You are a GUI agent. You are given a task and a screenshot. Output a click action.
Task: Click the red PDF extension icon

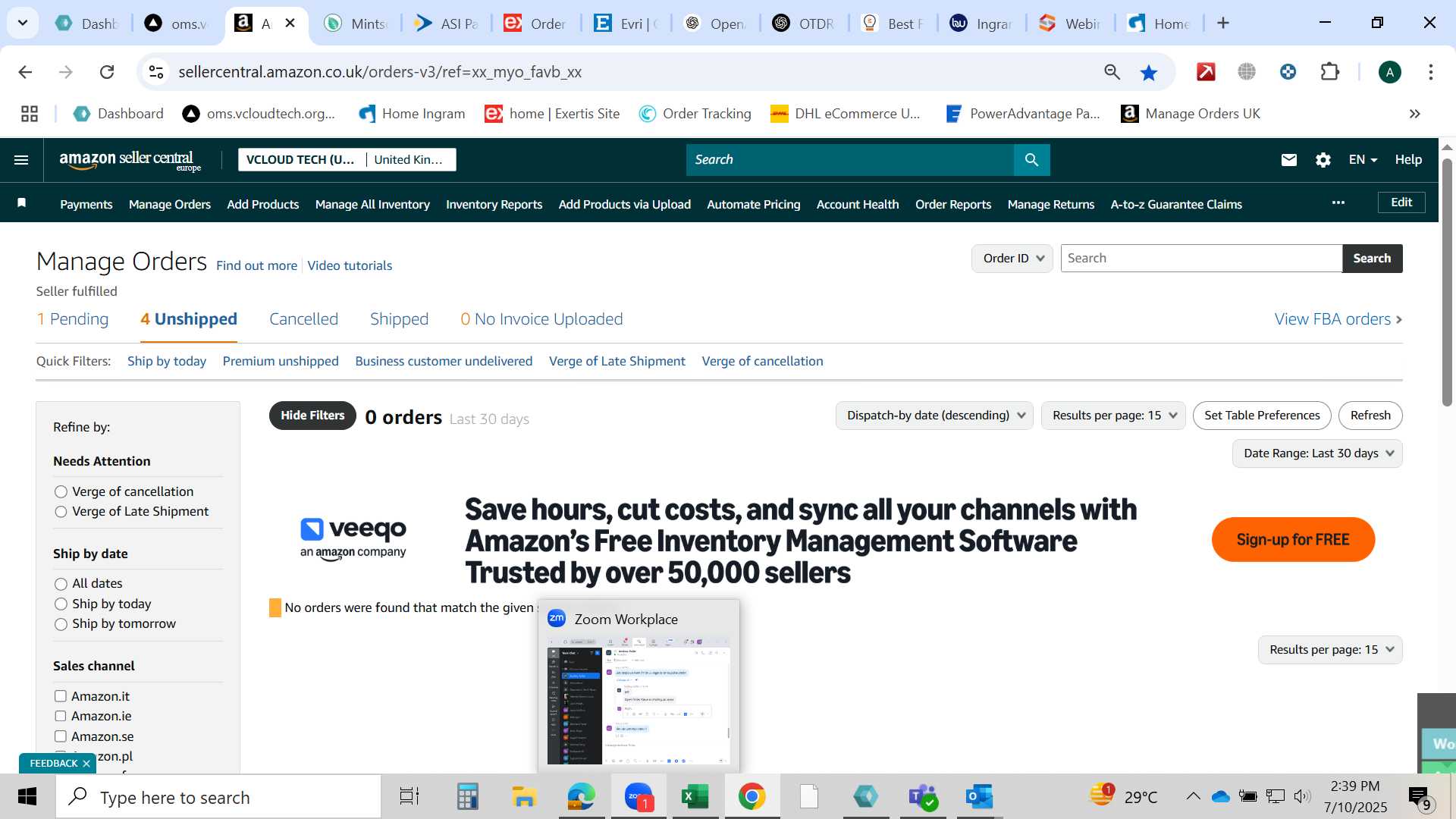1206,72
